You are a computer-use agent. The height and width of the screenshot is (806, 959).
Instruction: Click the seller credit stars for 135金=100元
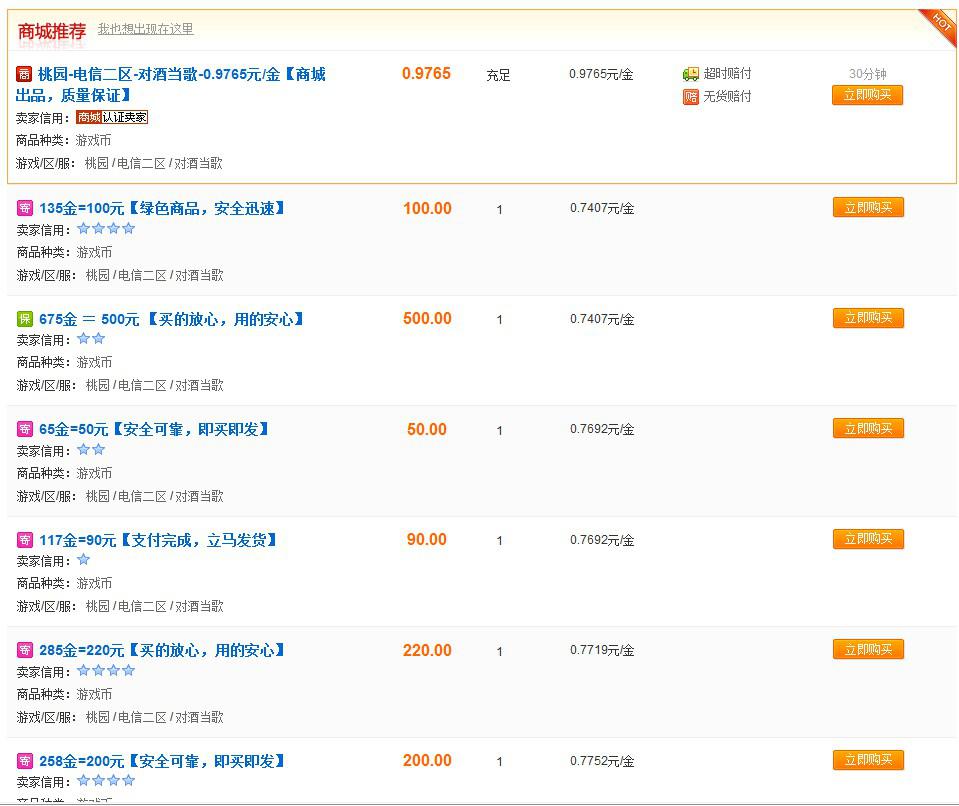click(106, 229)
